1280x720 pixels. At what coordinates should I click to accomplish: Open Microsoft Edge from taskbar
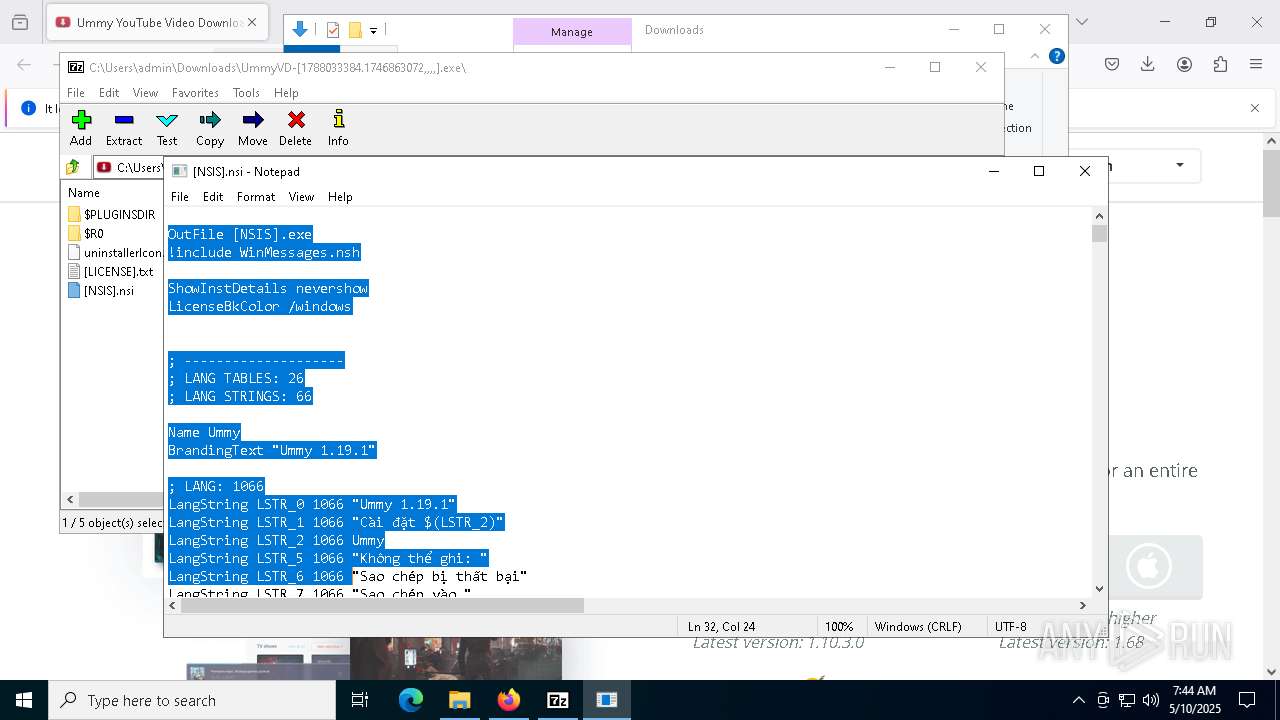click(411, 700)
